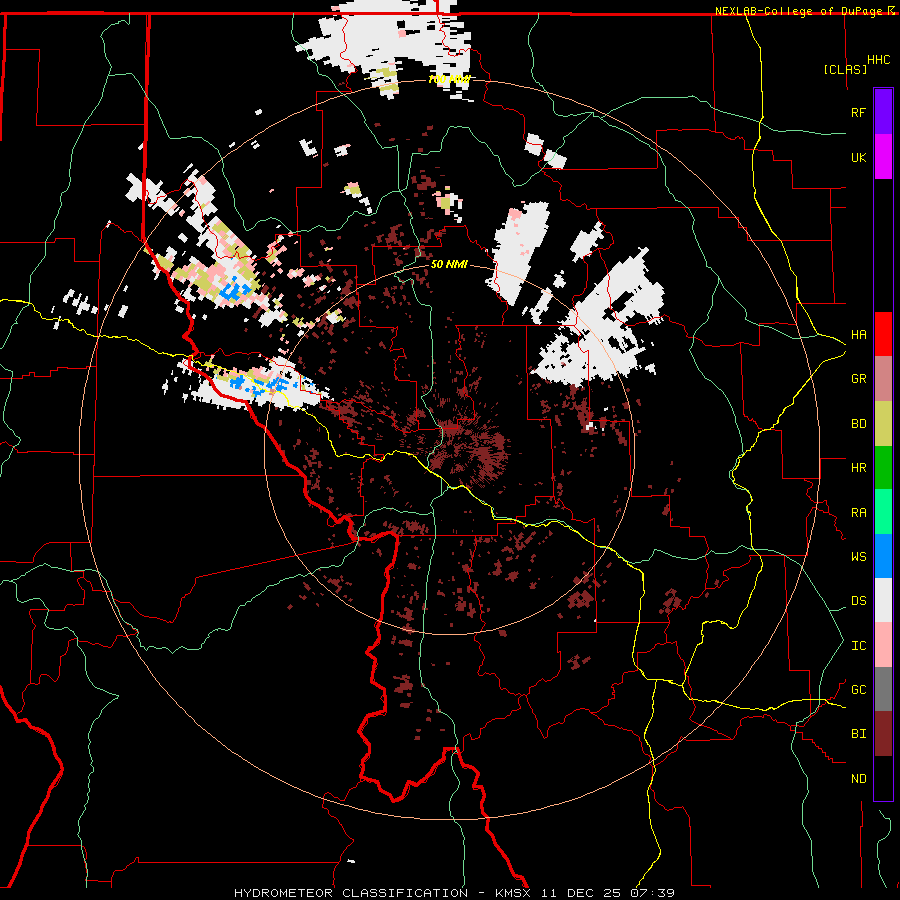The height and width of the screenshot is (900, 900).
Task: Select the BD yellow-olive legend block
Action: point(883,424)
